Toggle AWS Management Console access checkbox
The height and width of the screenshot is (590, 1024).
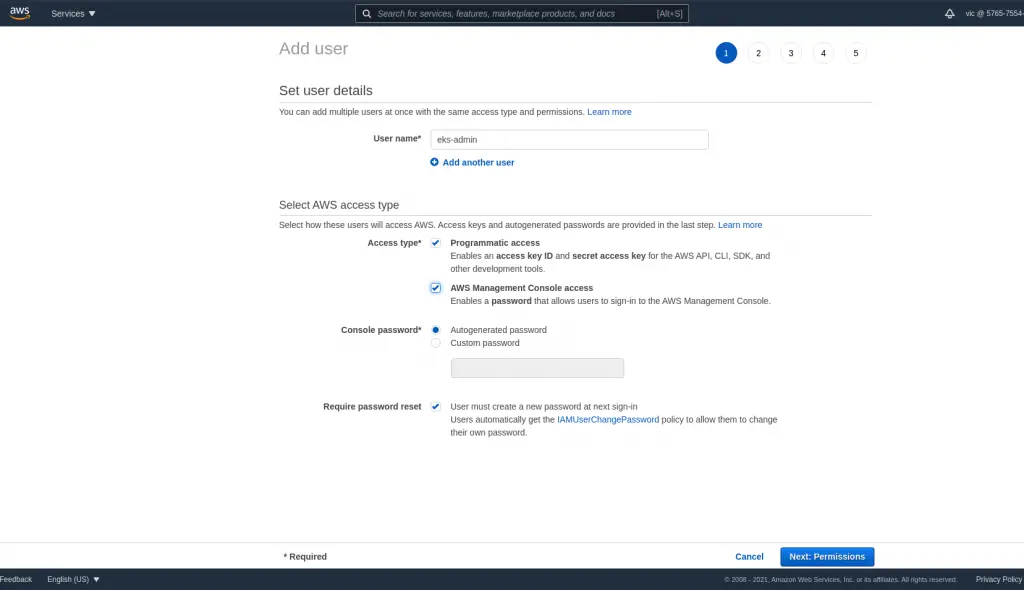436,288
